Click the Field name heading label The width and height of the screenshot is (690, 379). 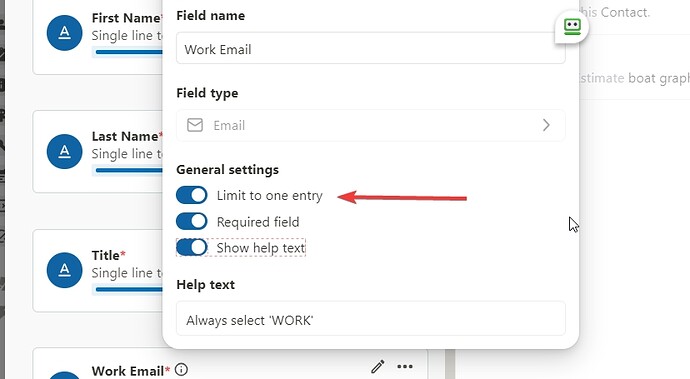[211, 16]
